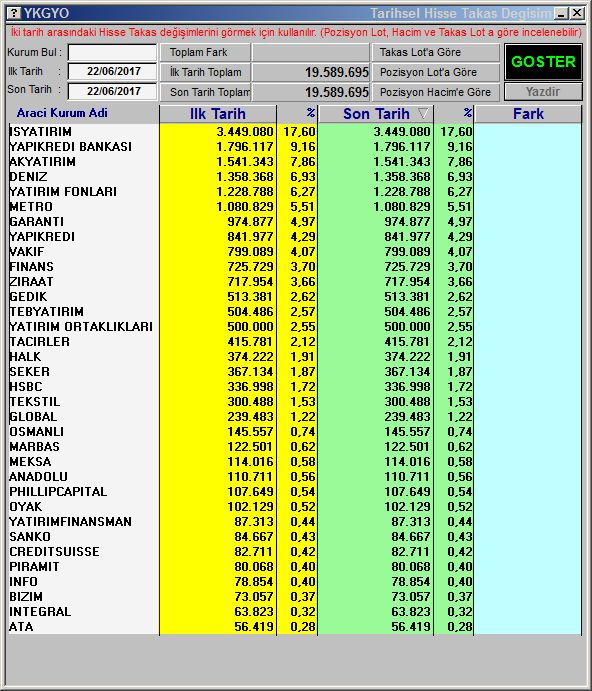Sort by the Ilk Tarih column header
This screenshot has width=592, height=691.
tap(218, 114)
